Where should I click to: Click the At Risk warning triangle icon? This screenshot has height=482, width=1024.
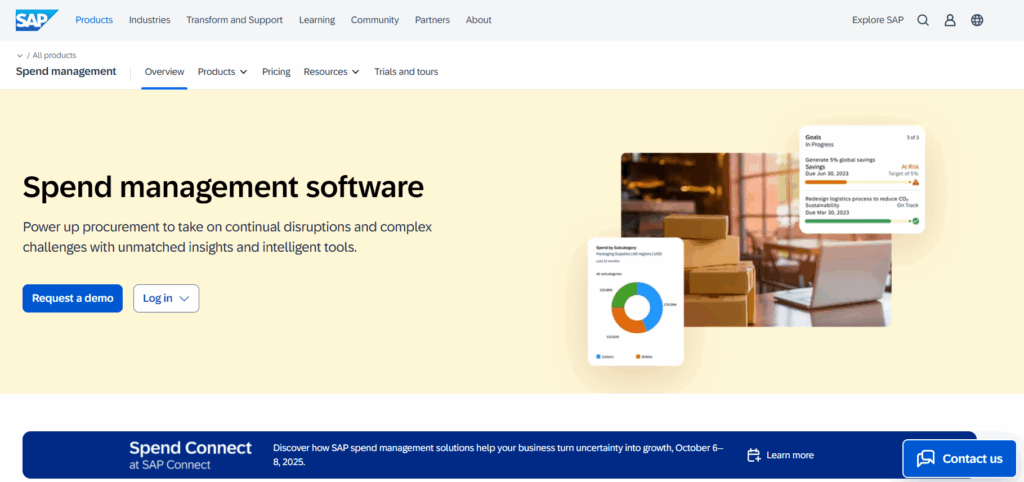pos(916,182)
